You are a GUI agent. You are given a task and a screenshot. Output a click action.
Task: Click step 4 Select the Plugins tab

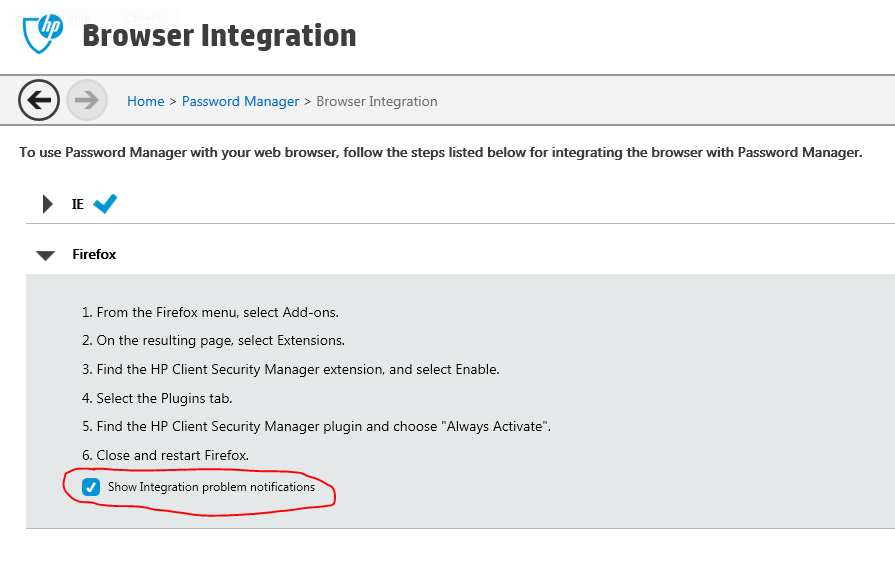coord(157,398)
